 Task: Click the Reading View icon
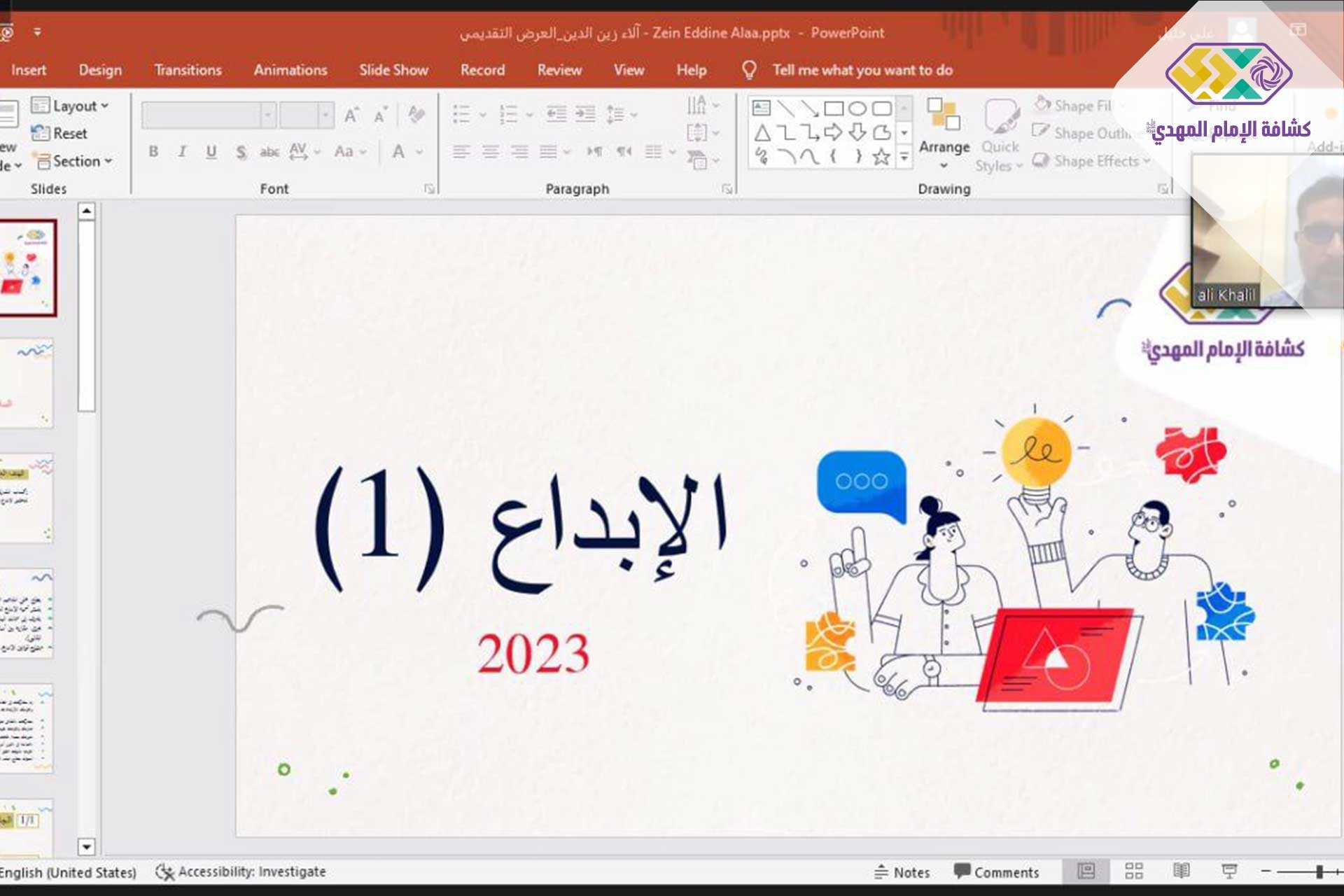(1181, 871)
